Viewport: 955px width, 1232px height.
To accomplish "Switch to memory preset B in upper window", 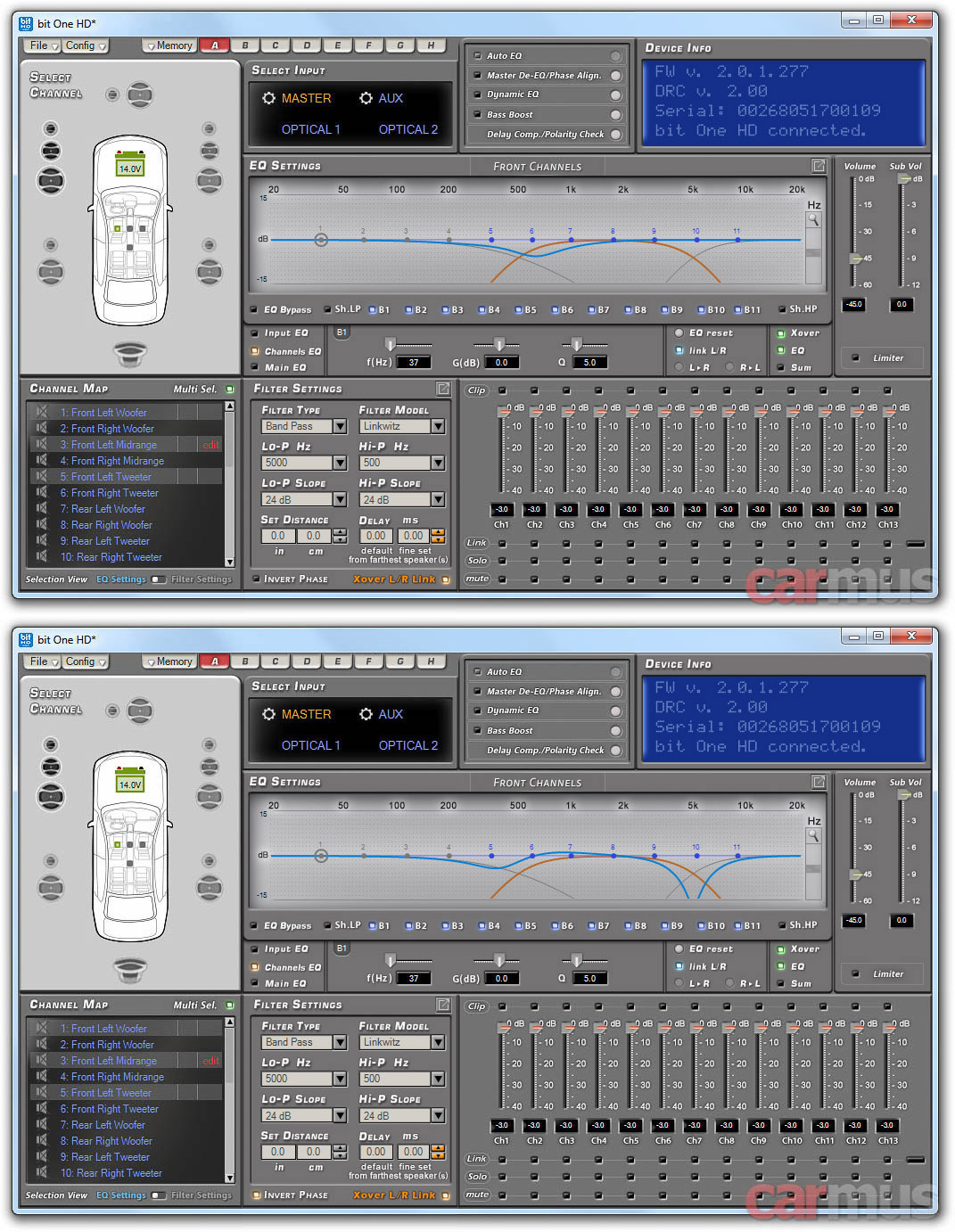I will 245,45.
